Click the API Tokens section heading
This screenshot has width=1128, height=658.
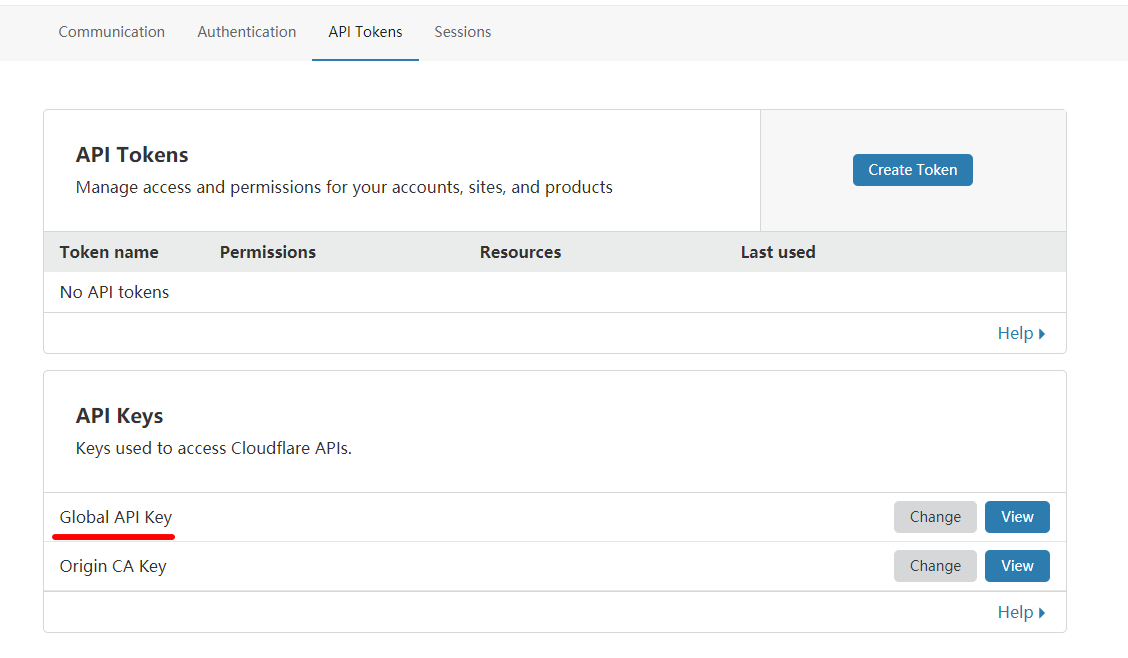132,155
